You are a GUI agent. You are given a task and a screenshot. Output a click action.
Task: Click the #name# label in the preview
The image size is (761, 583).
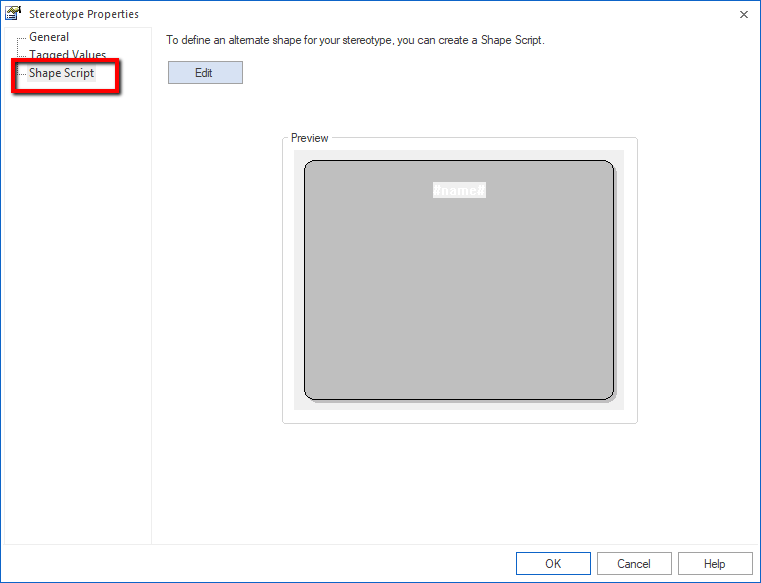click(x=459, y=190)
